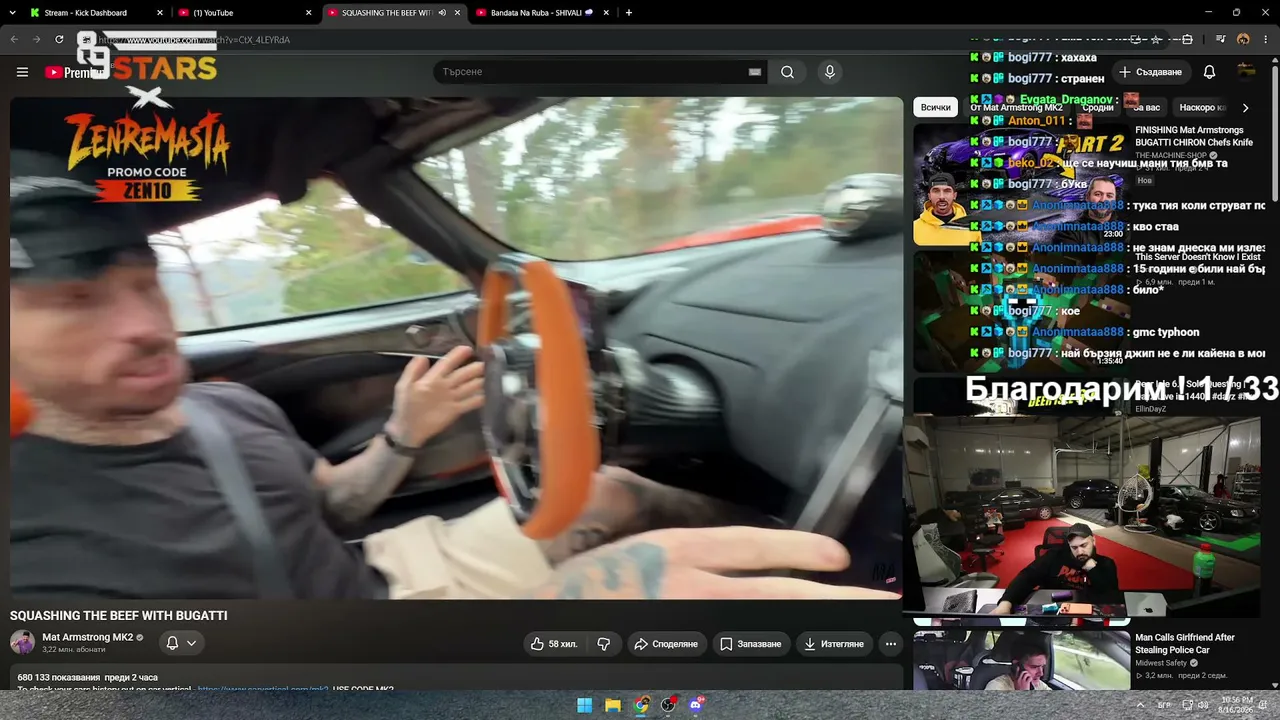This screenshot has height=720, width=1280.
Task: Share the video with Споделяне
Action: (666, 644)
